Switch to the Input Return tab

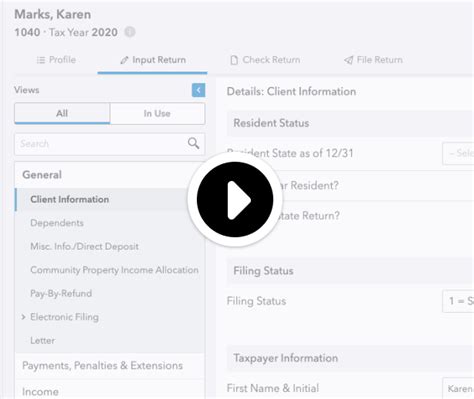(x=153, y=60)
